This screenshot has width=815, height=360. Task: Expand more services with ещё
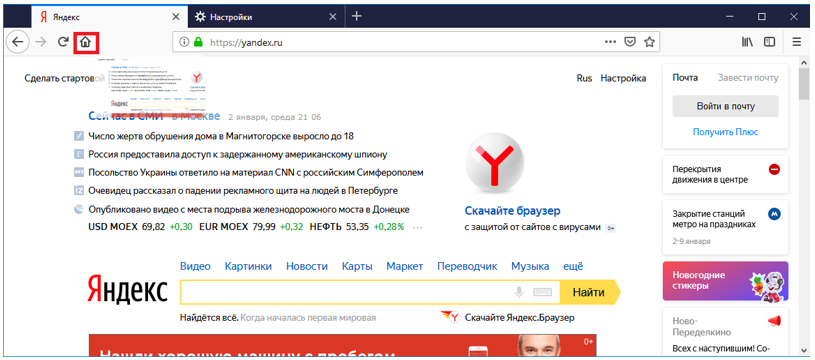[x=573, y=266]
